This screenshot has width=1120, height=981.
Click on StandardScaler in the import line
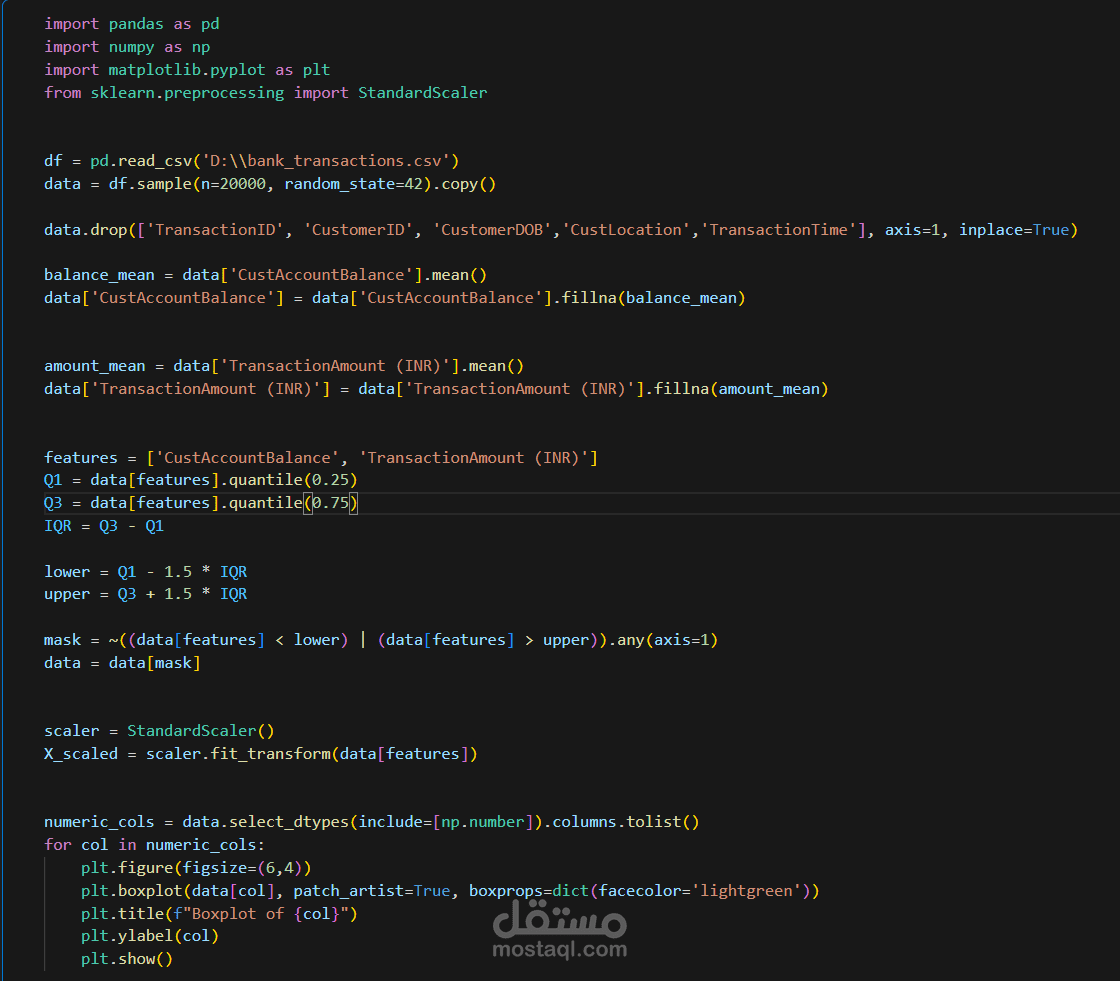point(422,93)
